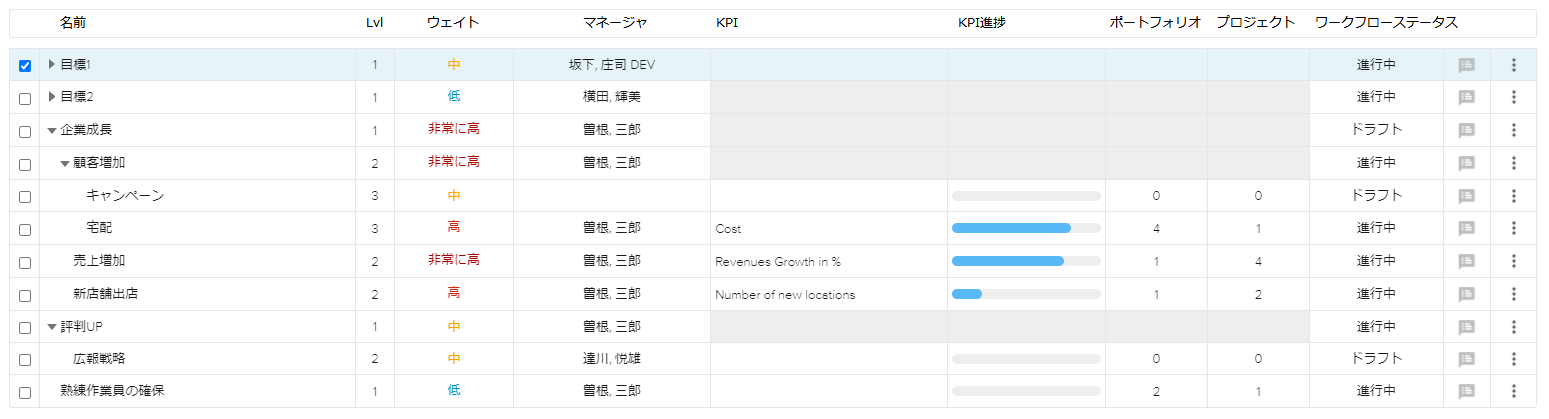The height and width of the screenshot is (419, 1549).
Task: Select the 企業成長 row checkbox
Action: 25,131
